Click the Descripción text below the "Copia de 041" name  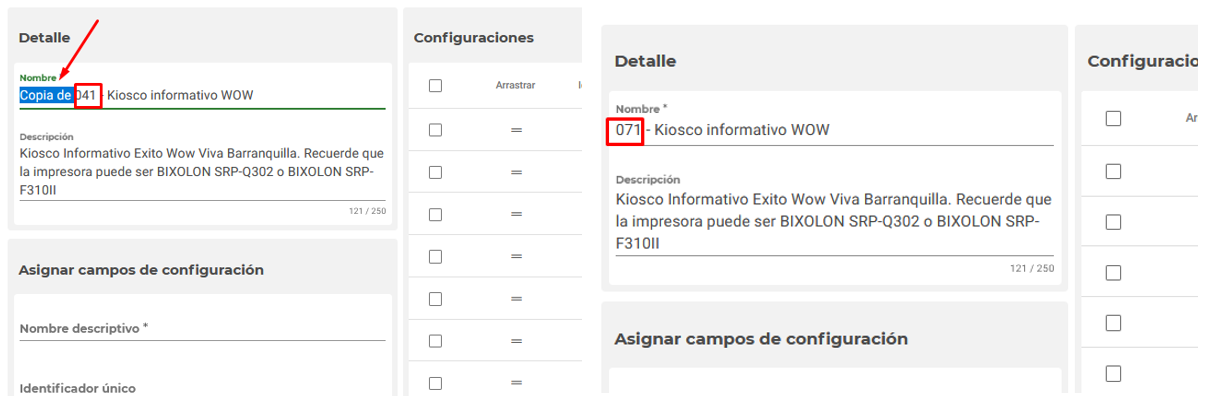201,171
